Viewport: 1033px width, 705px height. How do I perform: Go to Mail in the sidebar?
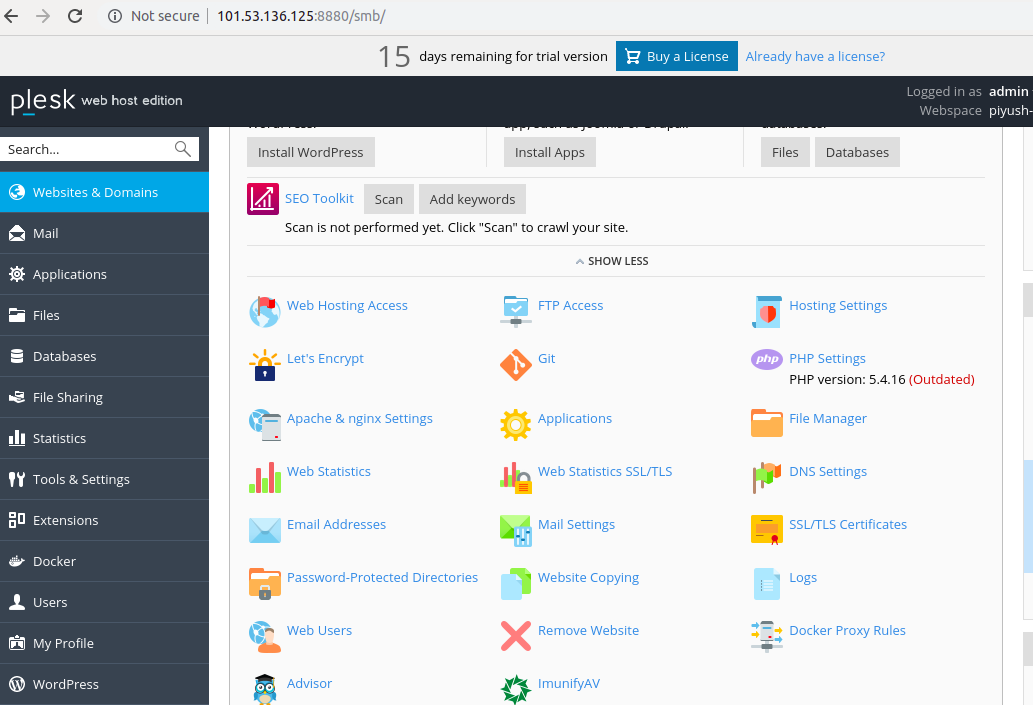tap(104, 233)
